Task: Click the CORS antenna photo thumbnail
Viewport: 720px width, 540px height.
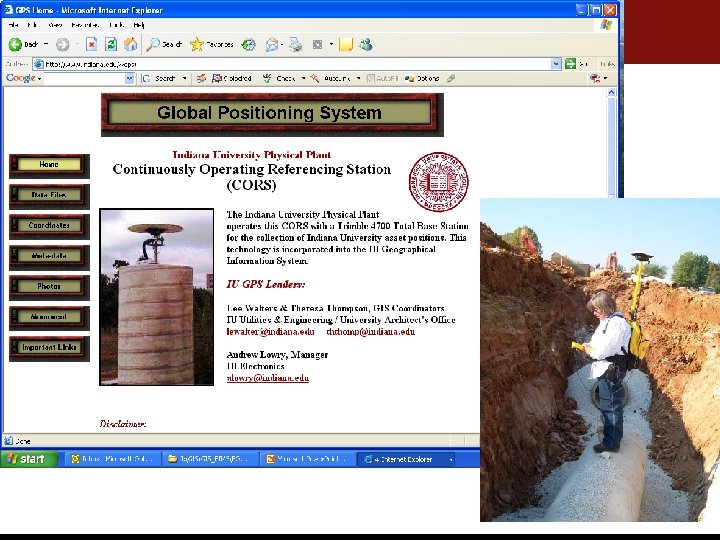Action: [157, 297]
